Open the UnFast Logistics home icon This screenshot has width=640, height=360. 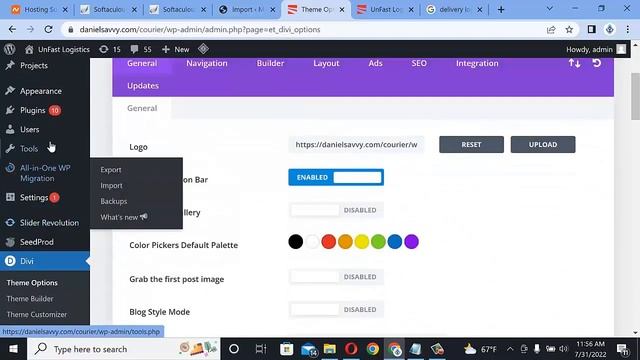pos(29,49)
